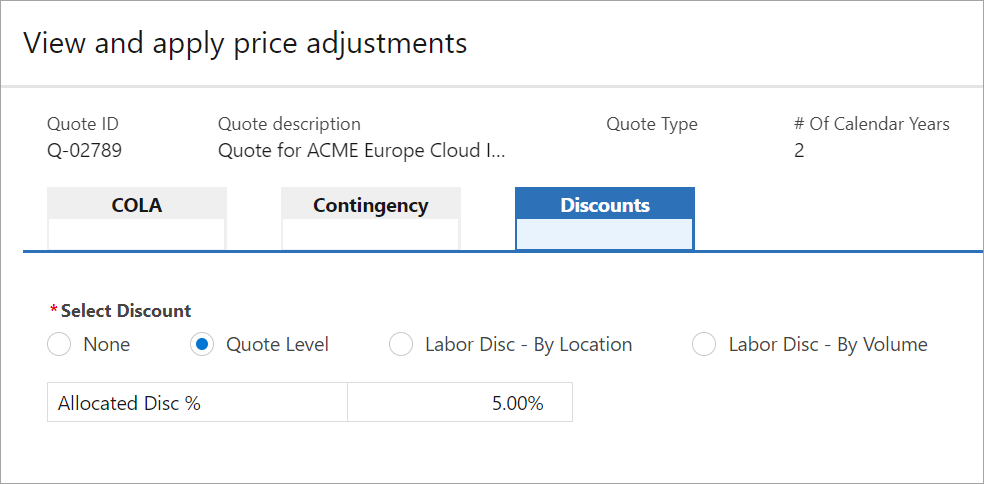984x484 pixels.
Task: Click the Quote description label
Action: [289, 124]
